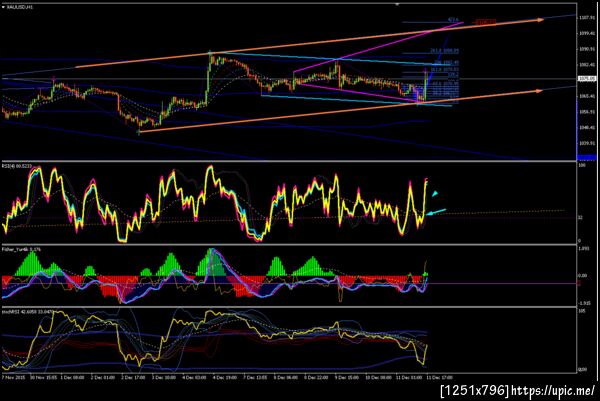Select the '30 Nov 15:05' time axis label

pos(44,377)
